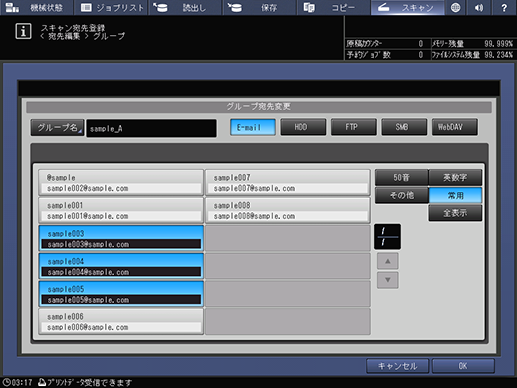Filter addresses by 英数字 alphanumeric
This screenshot has width=517, height=388.
(455, 177)
